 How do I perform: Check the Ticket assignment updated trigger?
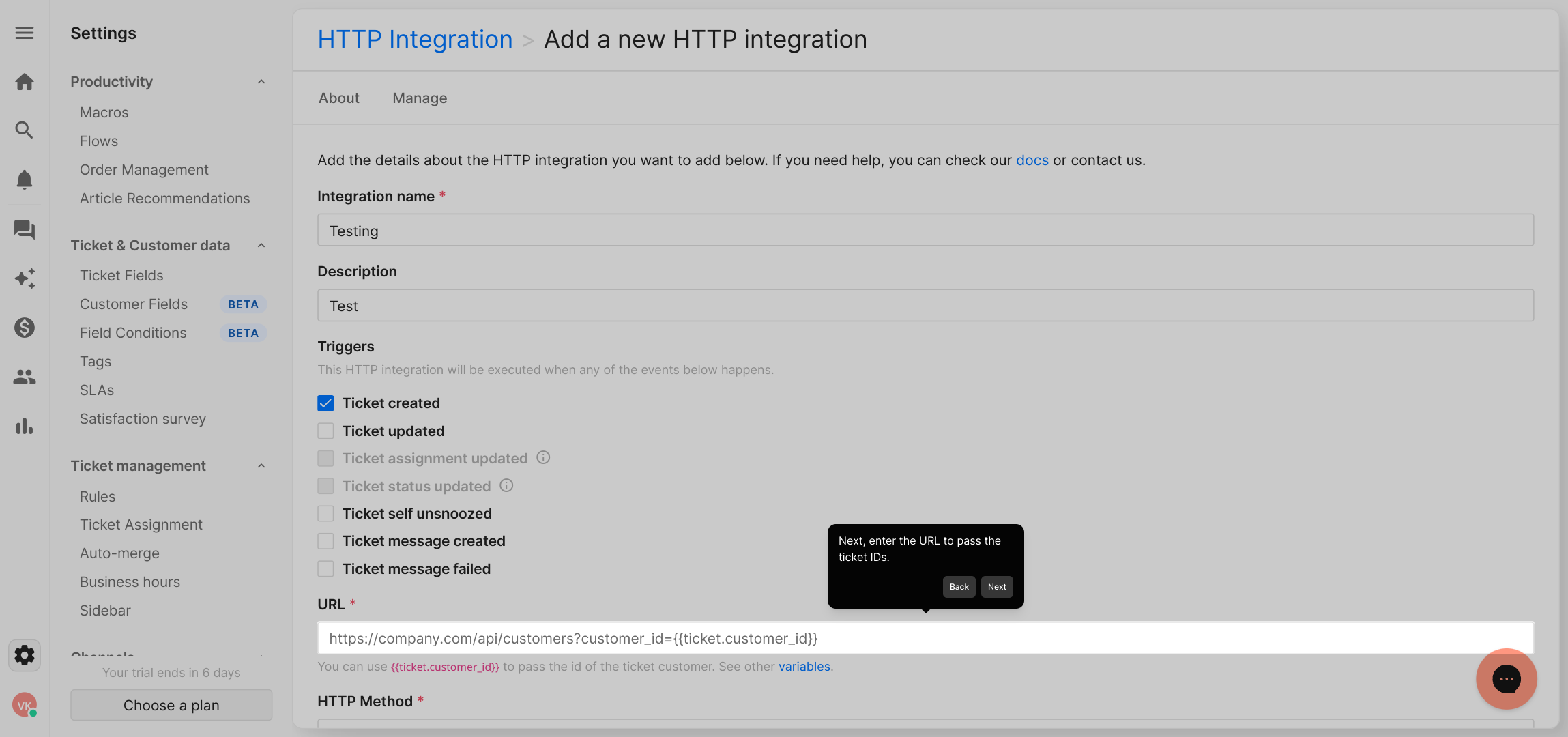click(x=325, y=458)
